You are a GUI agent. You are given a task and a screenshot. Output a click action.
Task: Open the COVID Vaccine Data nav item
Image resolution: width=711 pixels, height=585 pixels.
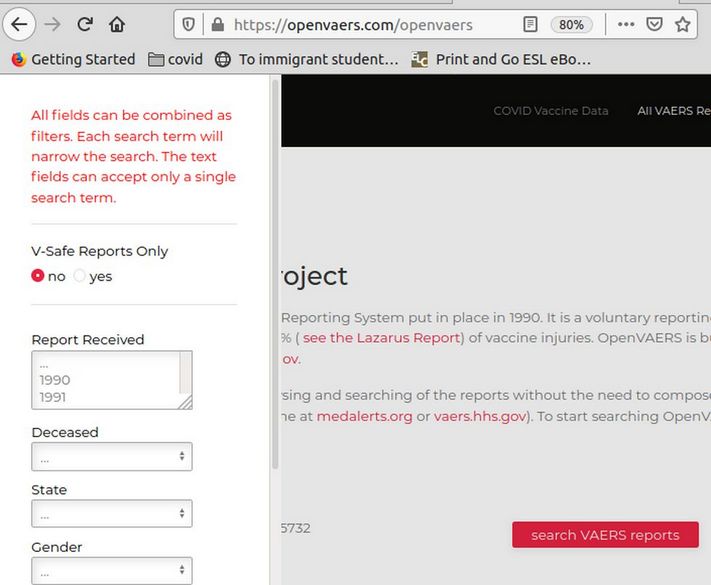[551, 111]
